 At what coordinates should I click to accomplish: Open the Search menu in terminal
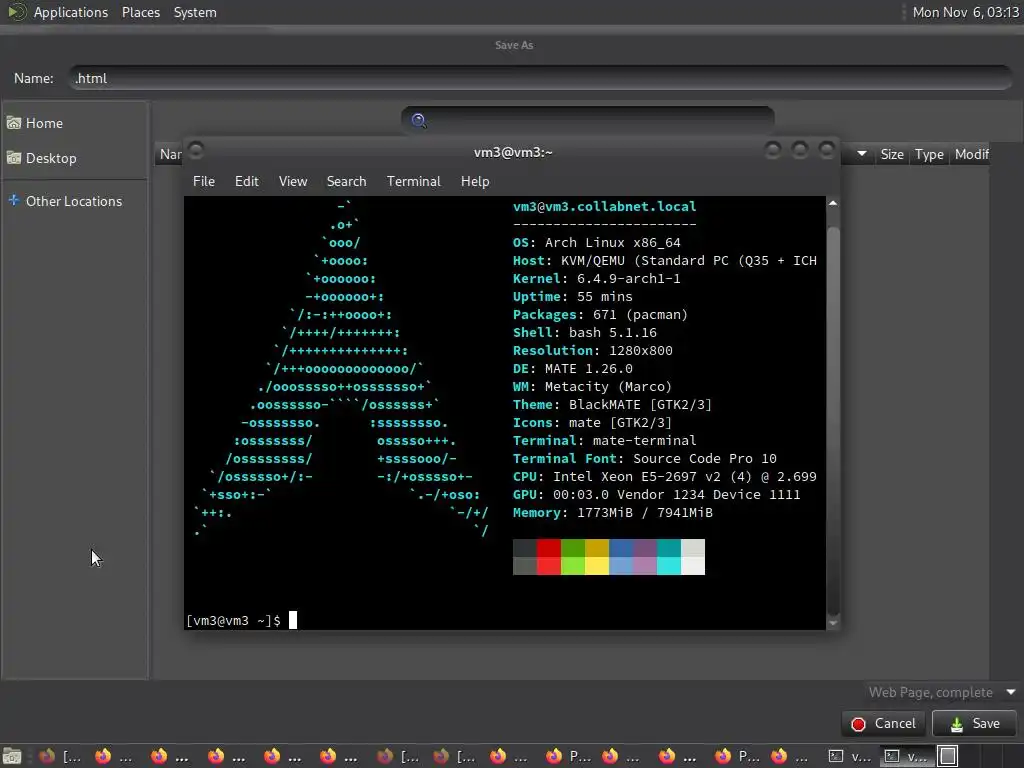click(346, 181)
